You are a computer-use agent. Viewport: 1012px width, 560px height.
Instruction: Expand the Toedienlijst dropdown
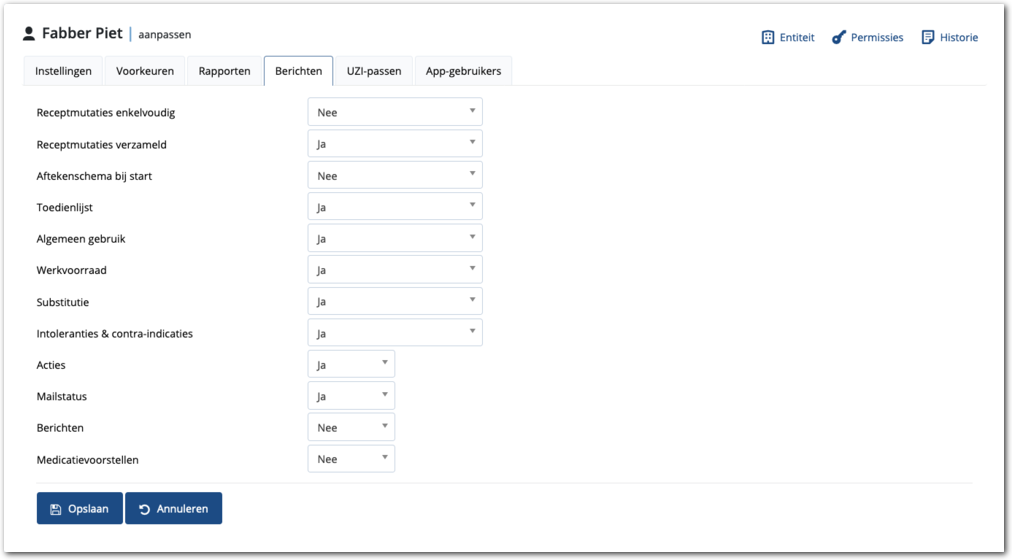[395, 207]
